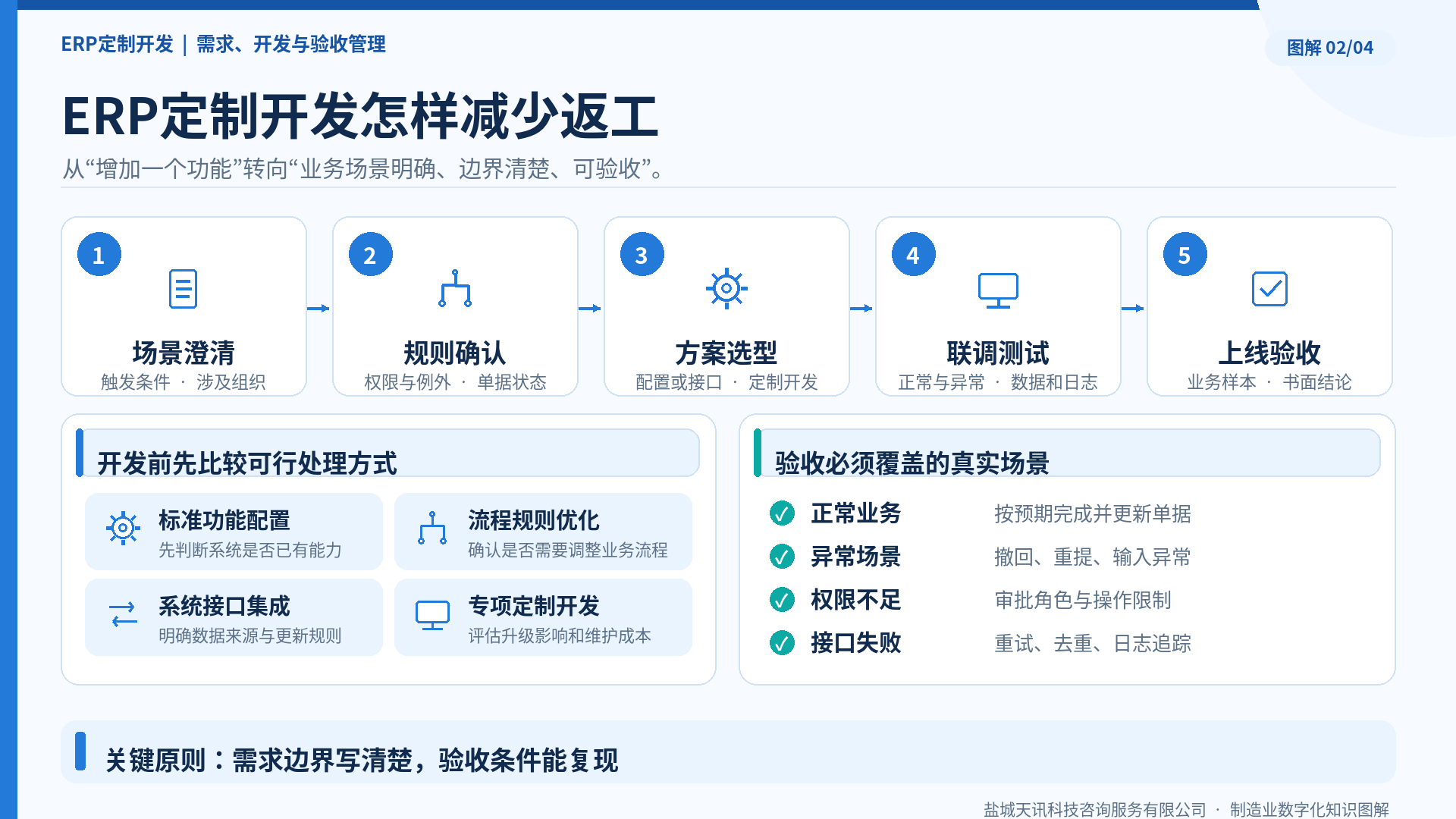Screen dimensions: 1456x819
Task: Click the text 重试、去重、日志追踪
Action: click(x=1093, y=643)
